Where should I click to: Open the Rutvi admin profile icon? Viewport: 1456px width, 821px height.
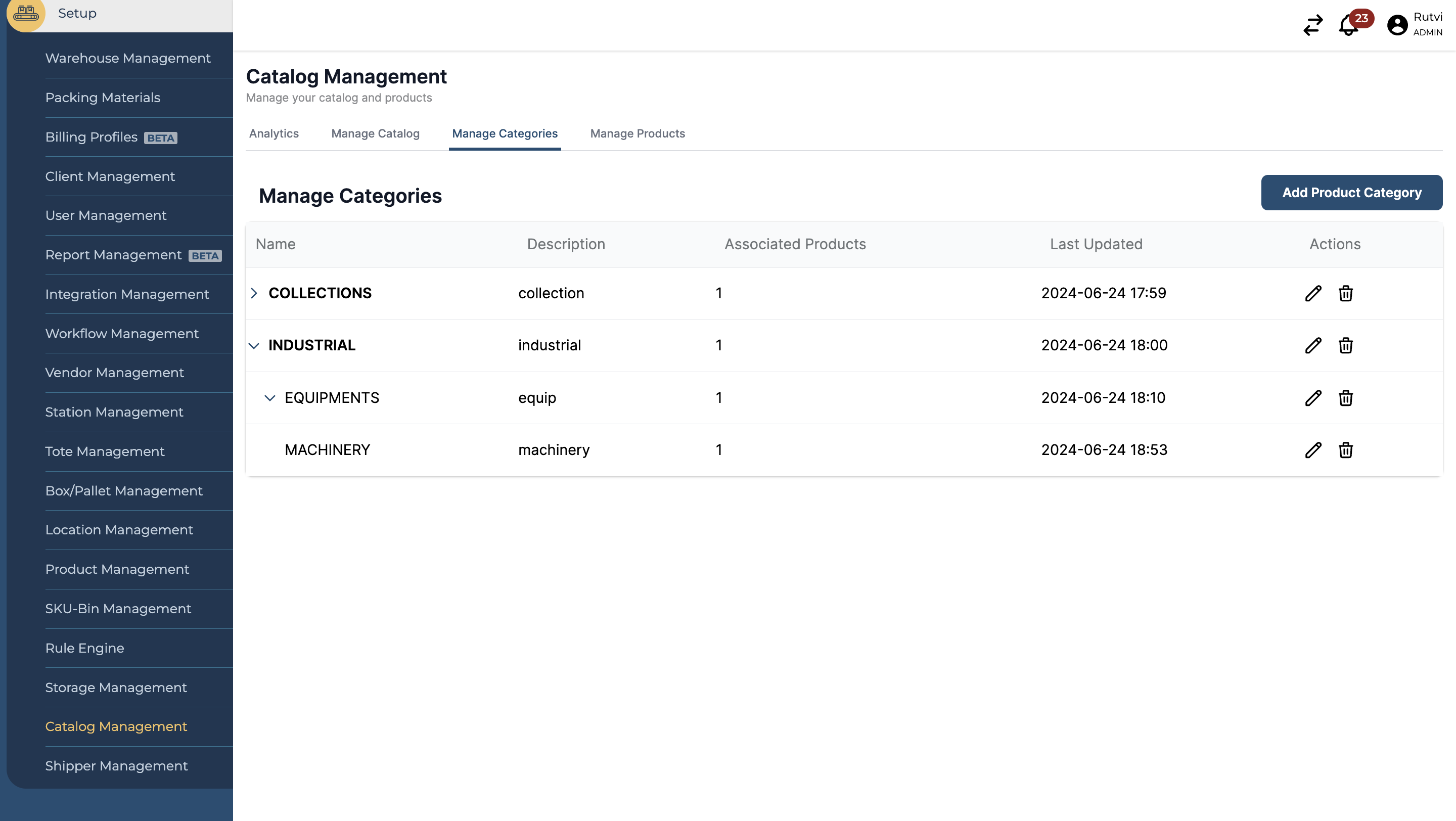pos(1396,25)
